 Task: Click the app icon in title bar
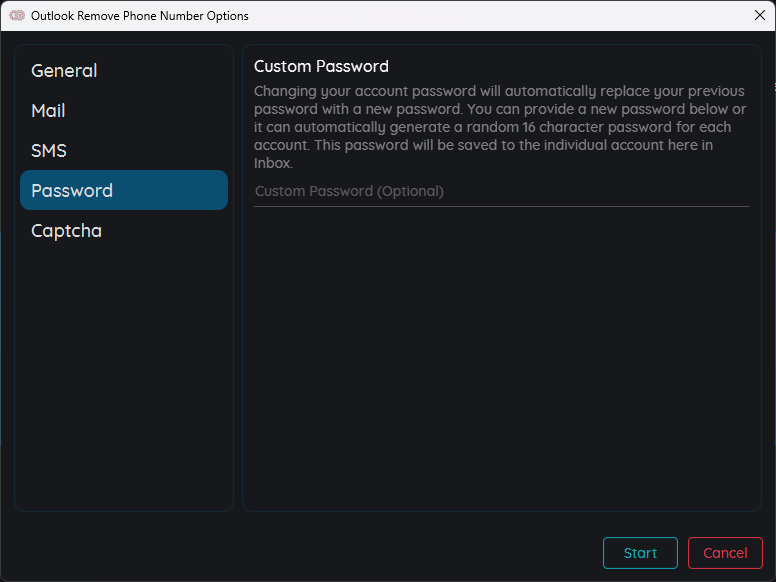(x=17, y=15)
